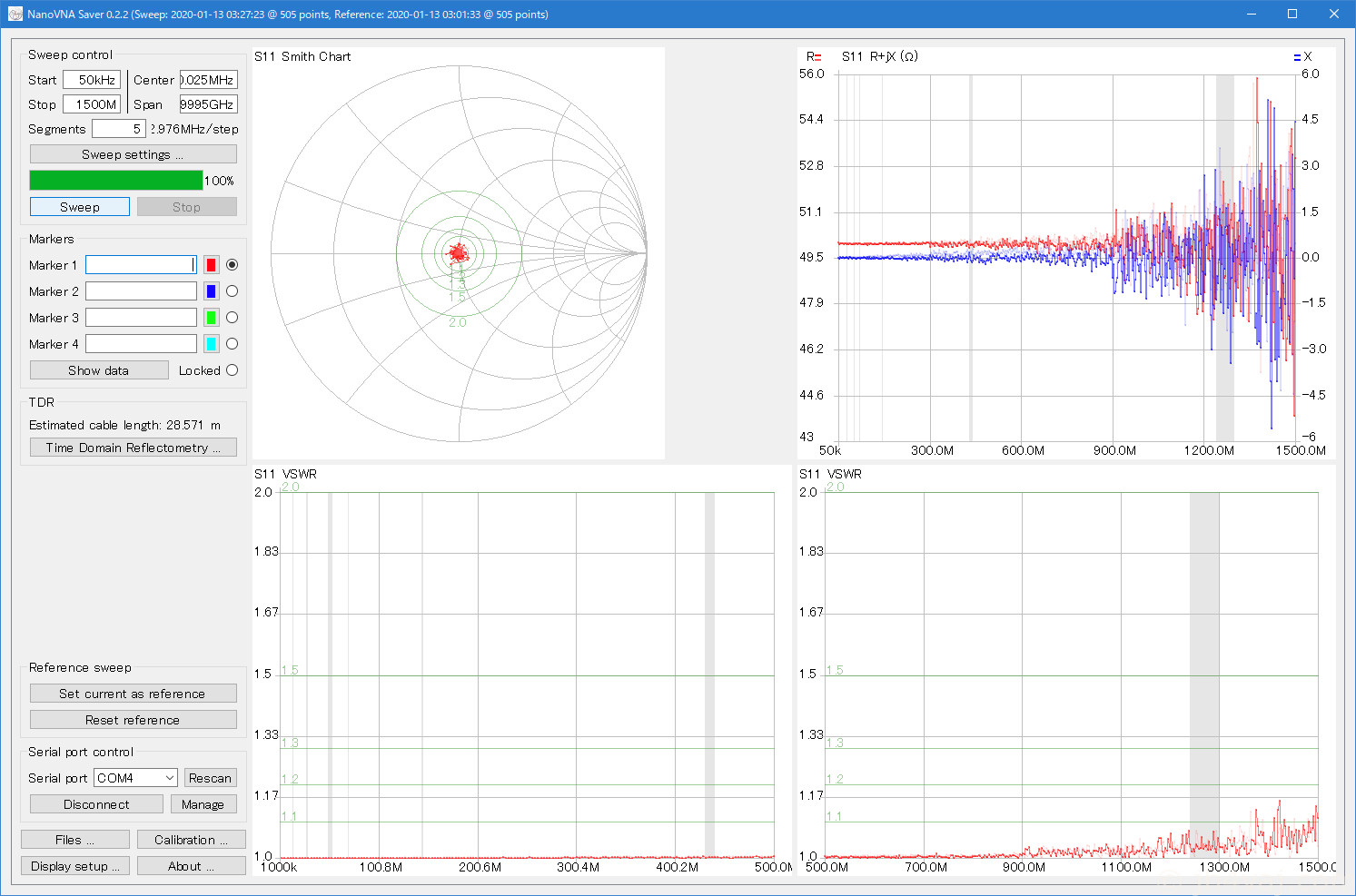Click the green sweep progress bar
This screenshot has width=1356, height=896.
click(116, 181)
